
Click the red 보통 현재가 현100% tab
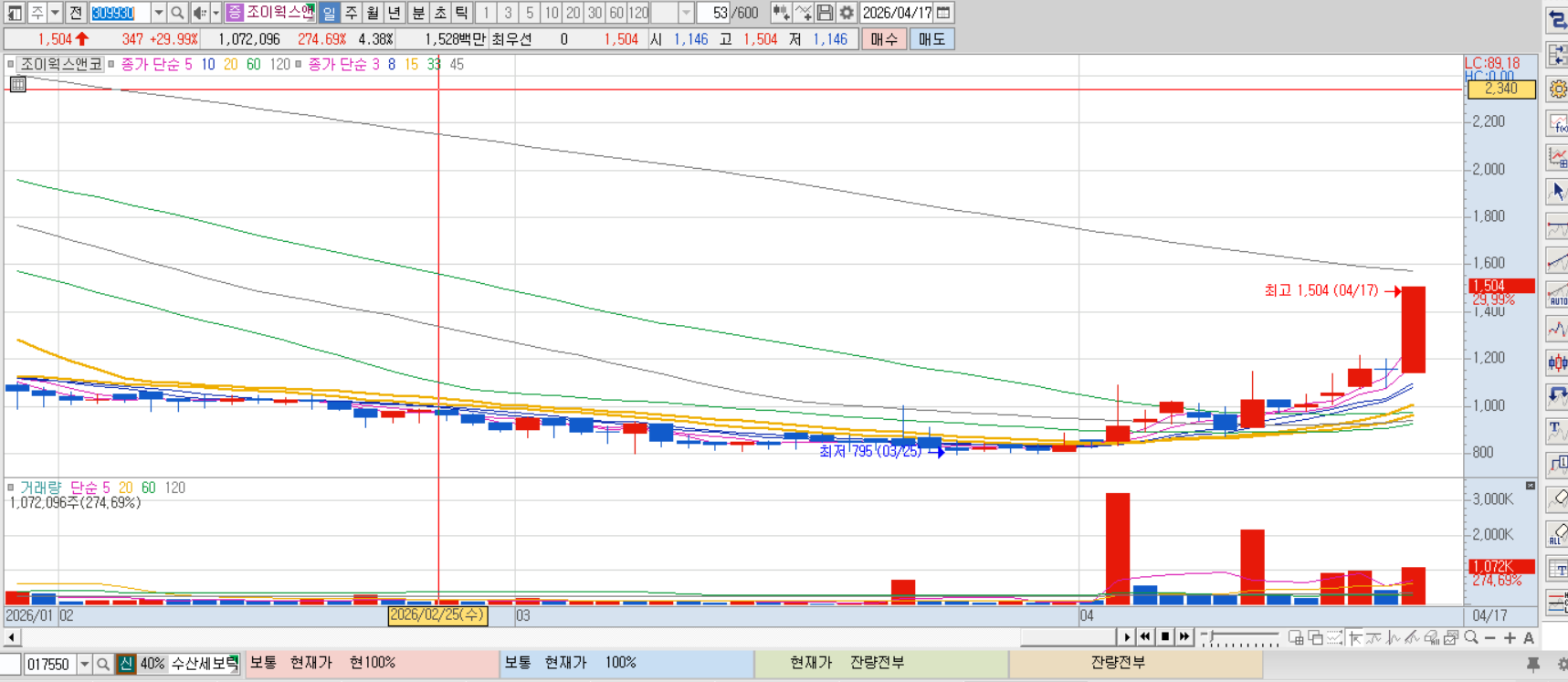point(372,664)
